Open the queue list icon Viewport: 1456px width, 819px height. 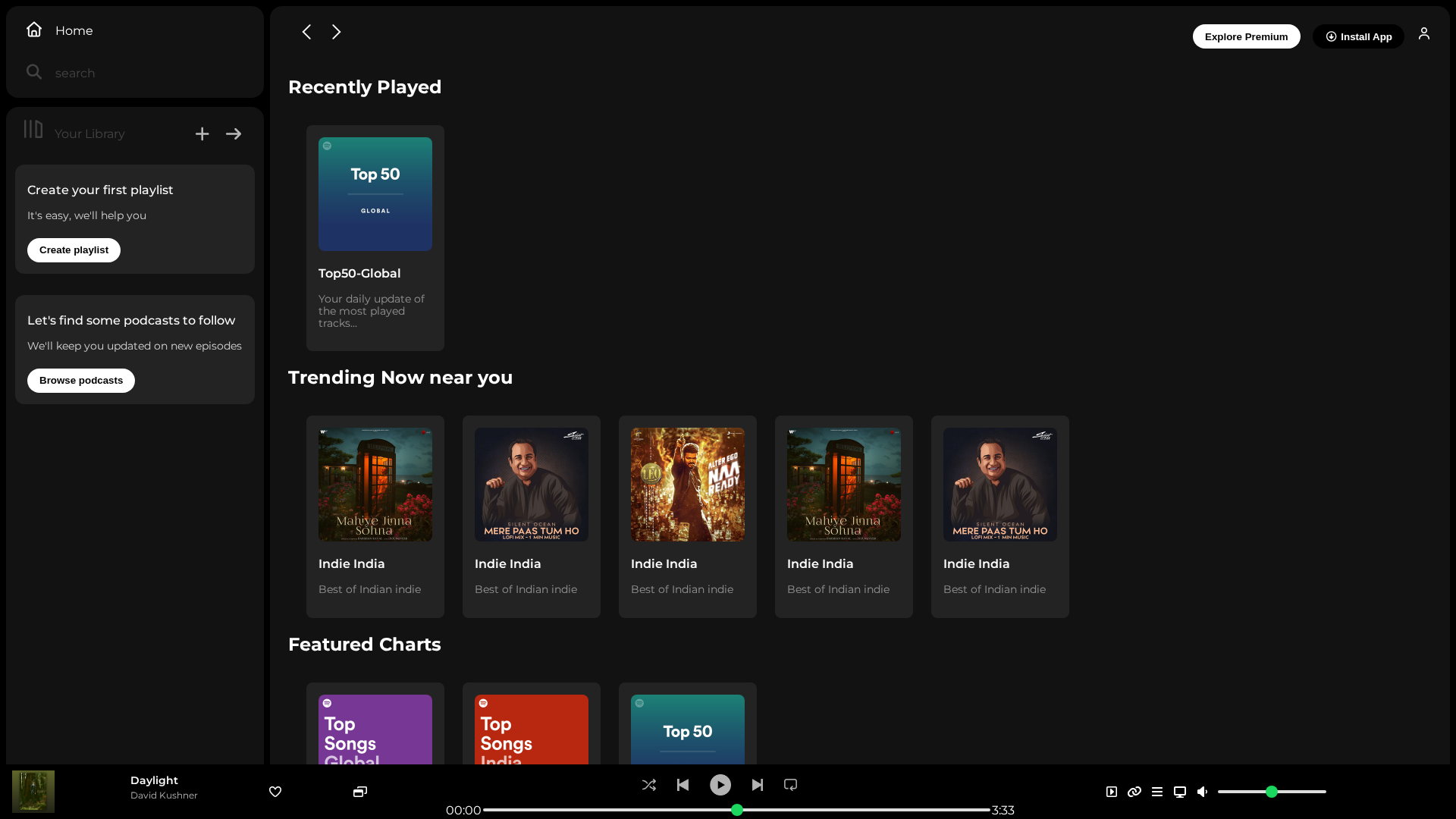coord(1157,792)
